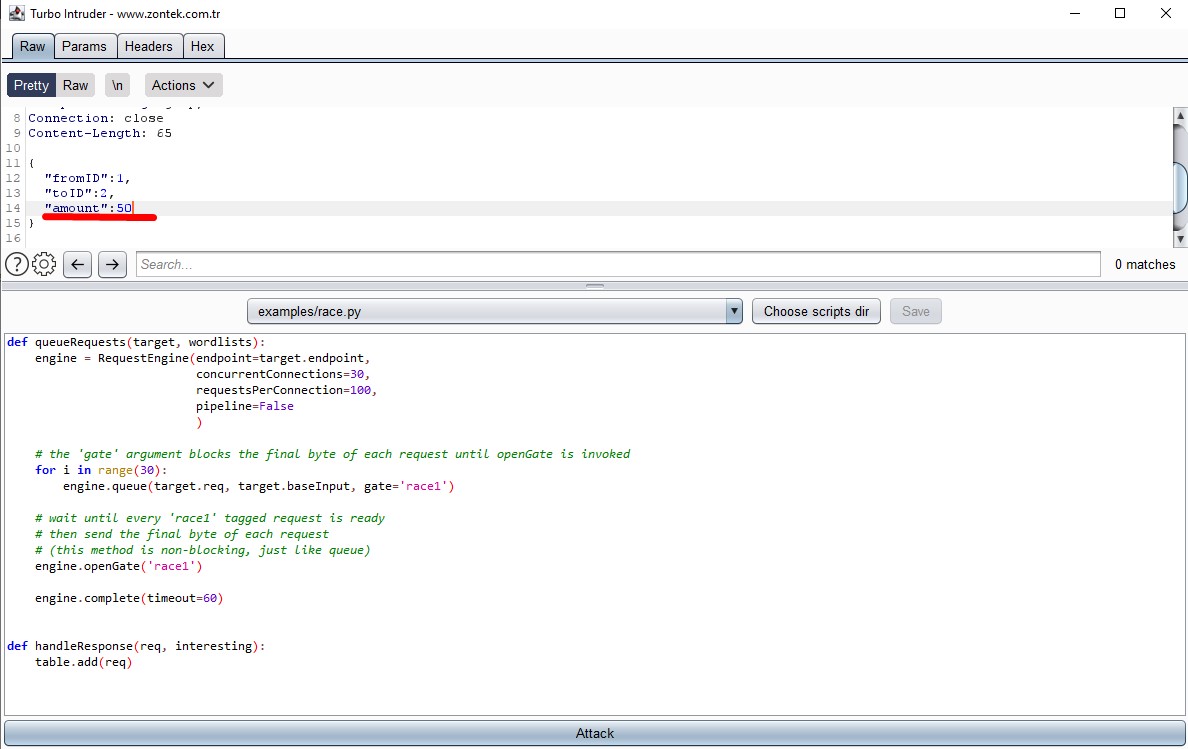The image size is (1188, 749).
Task: Toggle the \n line-ending display icon
Action: 117,85
